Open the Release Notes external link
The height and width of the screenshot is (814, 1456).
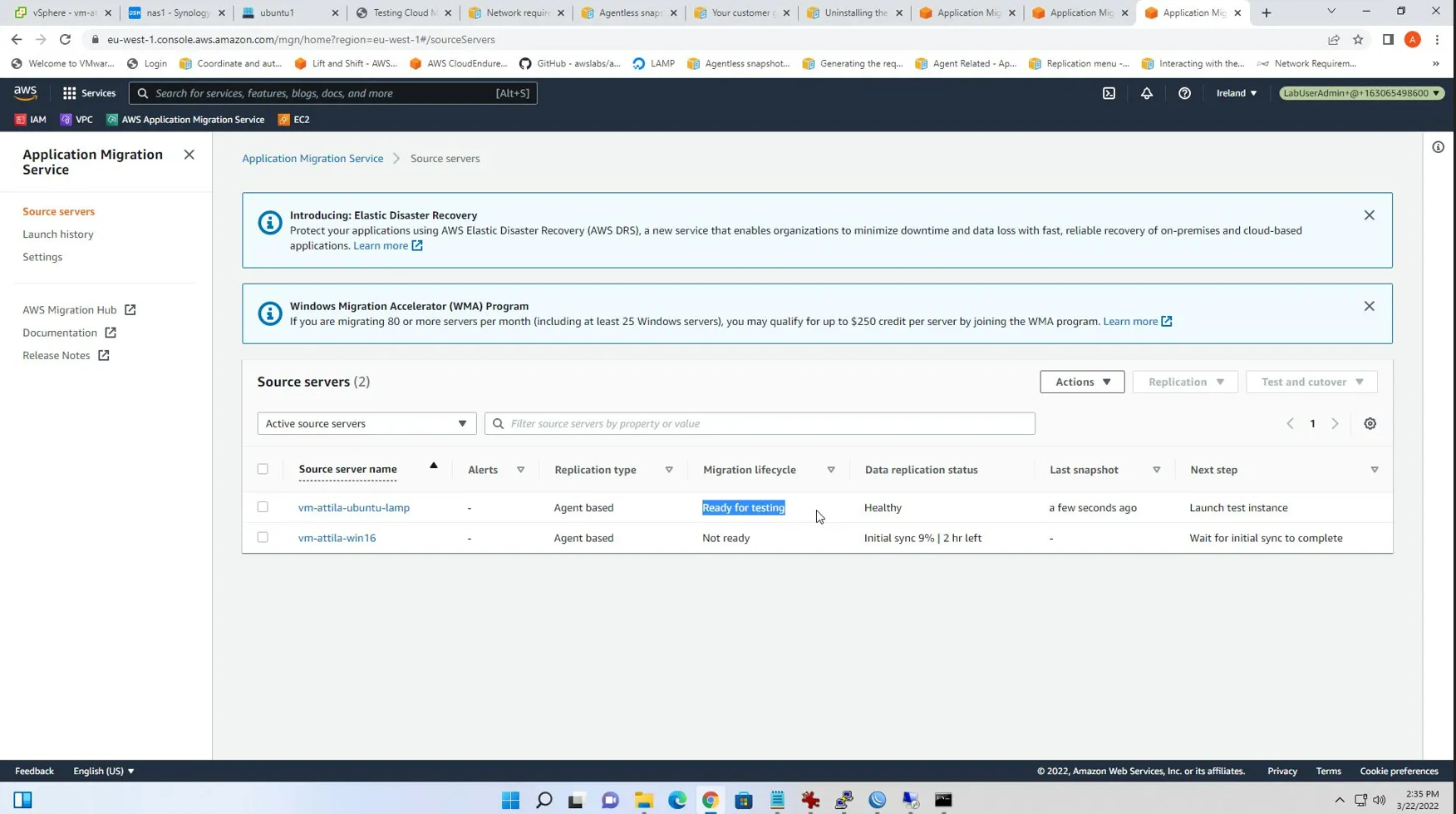[x=66, y=355]
